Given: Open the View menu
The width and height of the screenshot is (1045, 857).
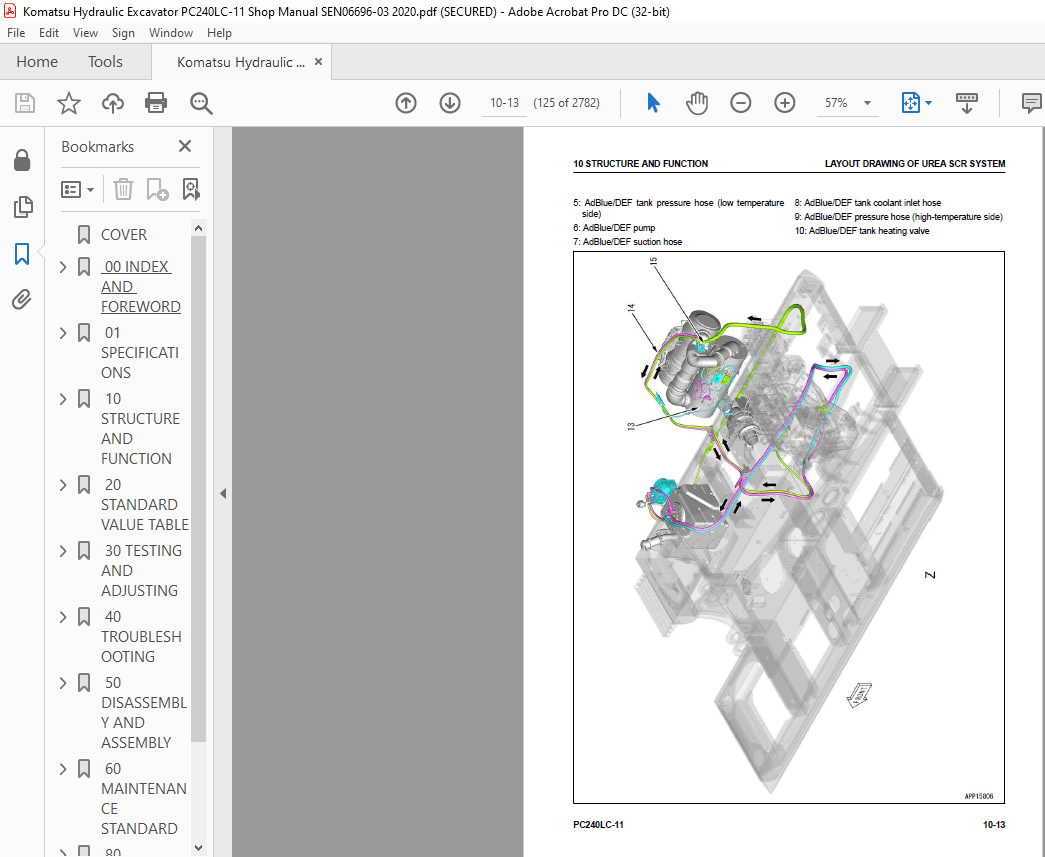Looking at the screenshot, I should (85, 33).
